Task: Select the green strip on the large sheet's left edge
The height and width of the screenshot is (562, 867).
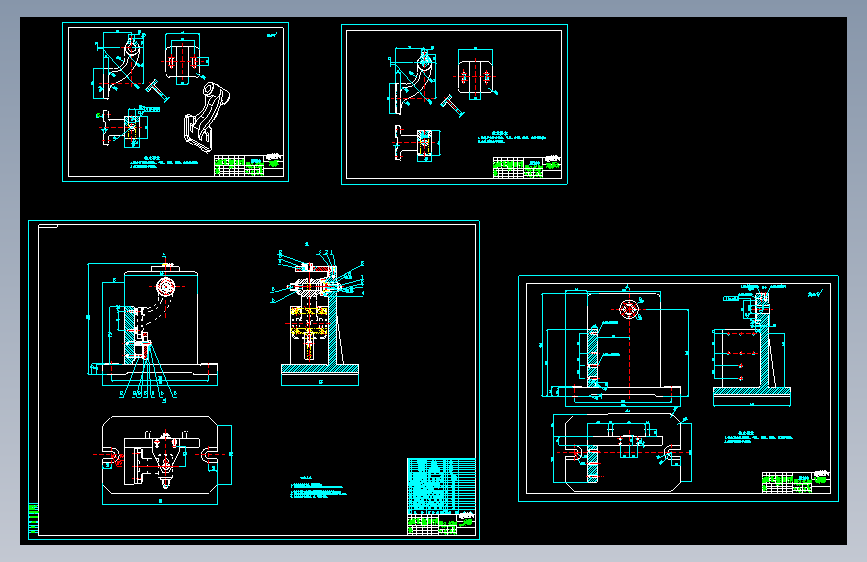Action: pos(33,519)
